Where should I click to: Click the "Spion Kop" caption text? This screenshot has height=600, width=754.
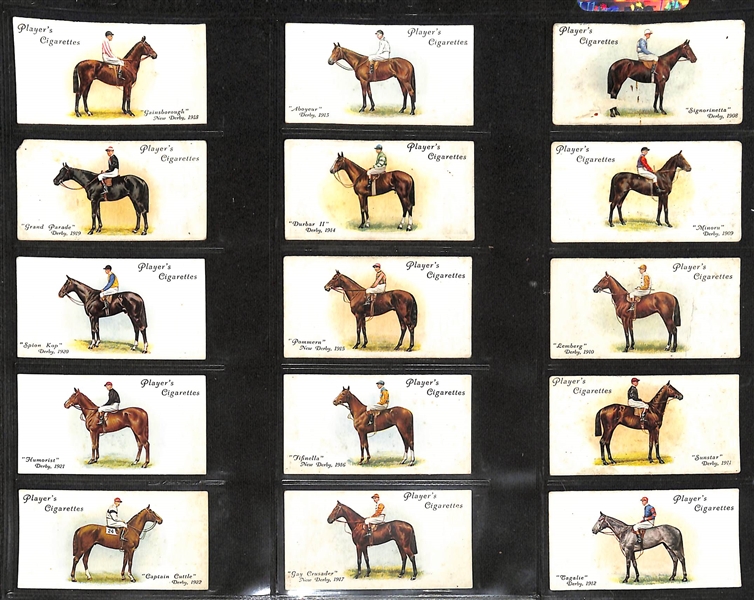[42, 345]
